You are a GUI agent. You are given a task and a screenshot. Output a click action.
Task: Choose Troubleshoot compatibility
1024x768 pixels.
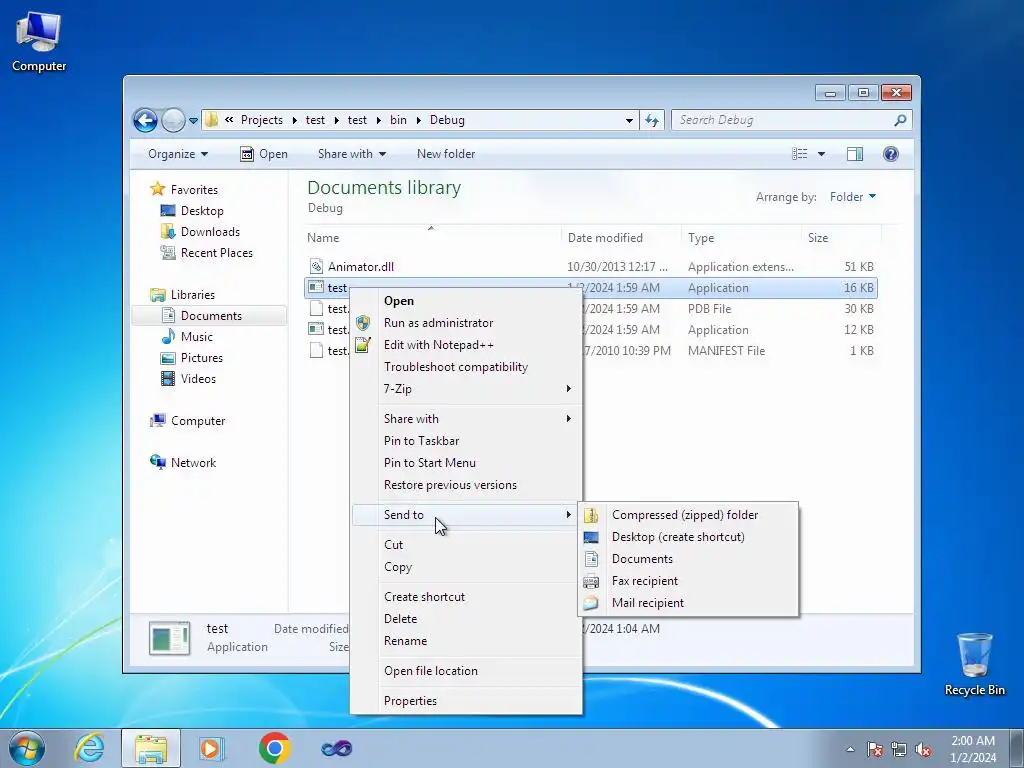pyautogui.click(x=466, y=367)
